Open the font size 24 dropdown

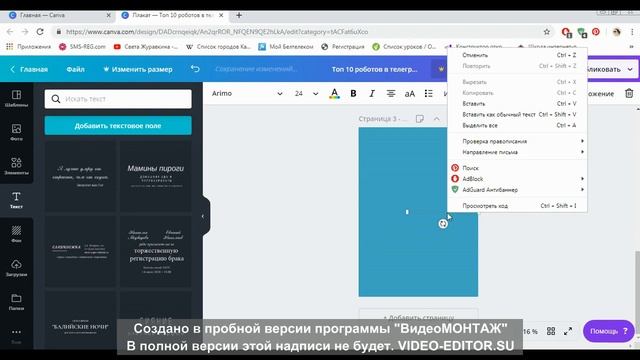306,93
